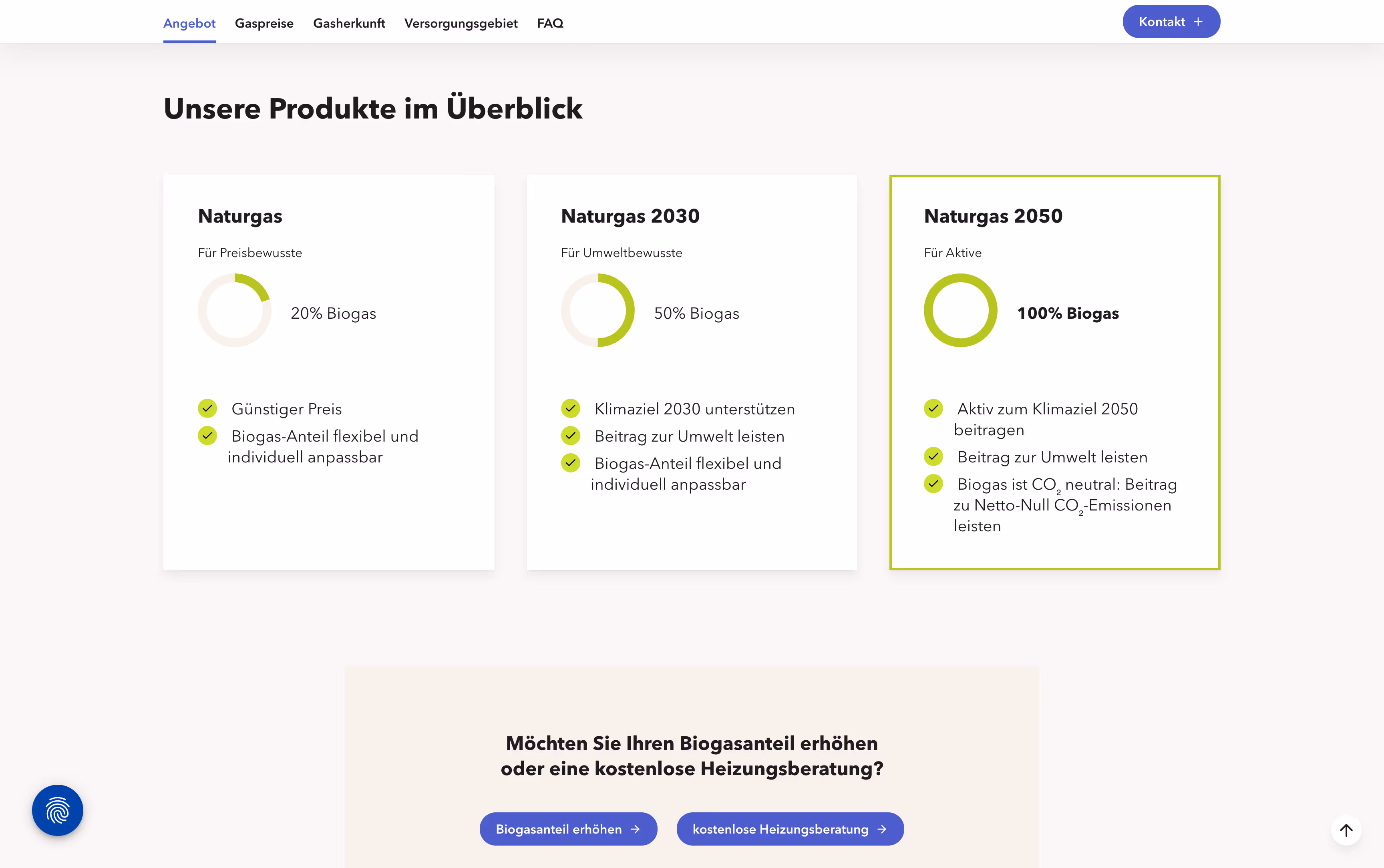Select the Naturgas 2050 product card

[1054, 372]
